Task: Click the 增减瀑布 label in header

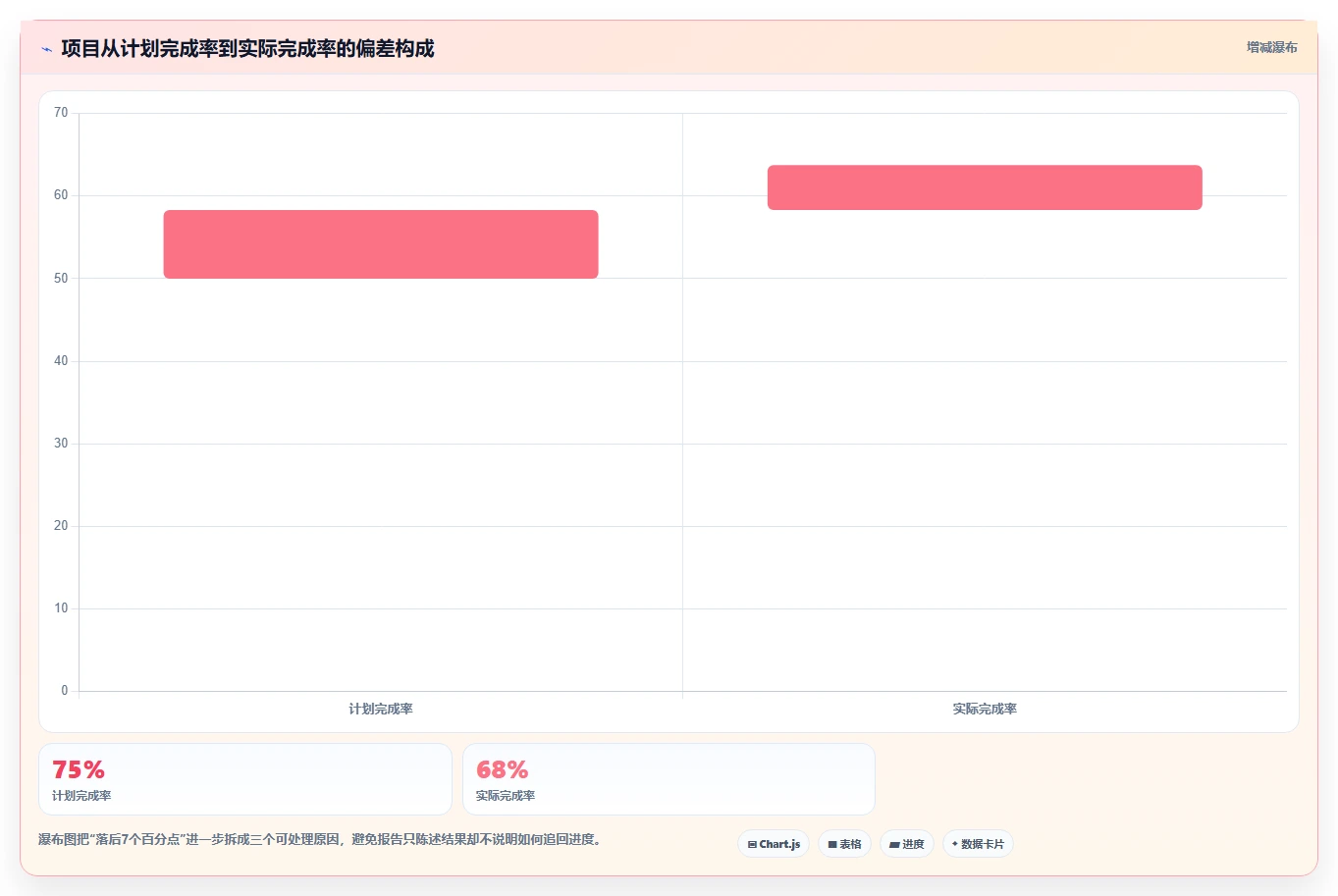Action: [x=1271, y=47]
